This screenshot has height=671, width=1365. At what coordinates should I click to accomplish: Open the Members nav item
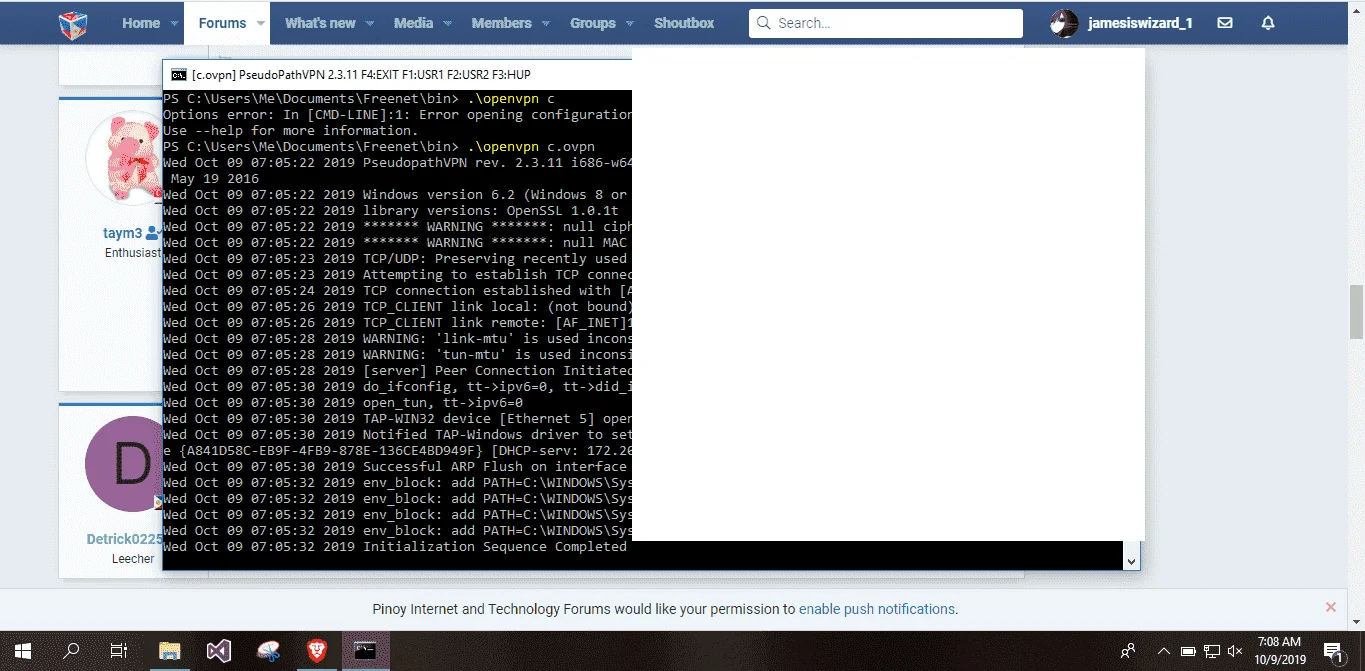tap(501, 23)
